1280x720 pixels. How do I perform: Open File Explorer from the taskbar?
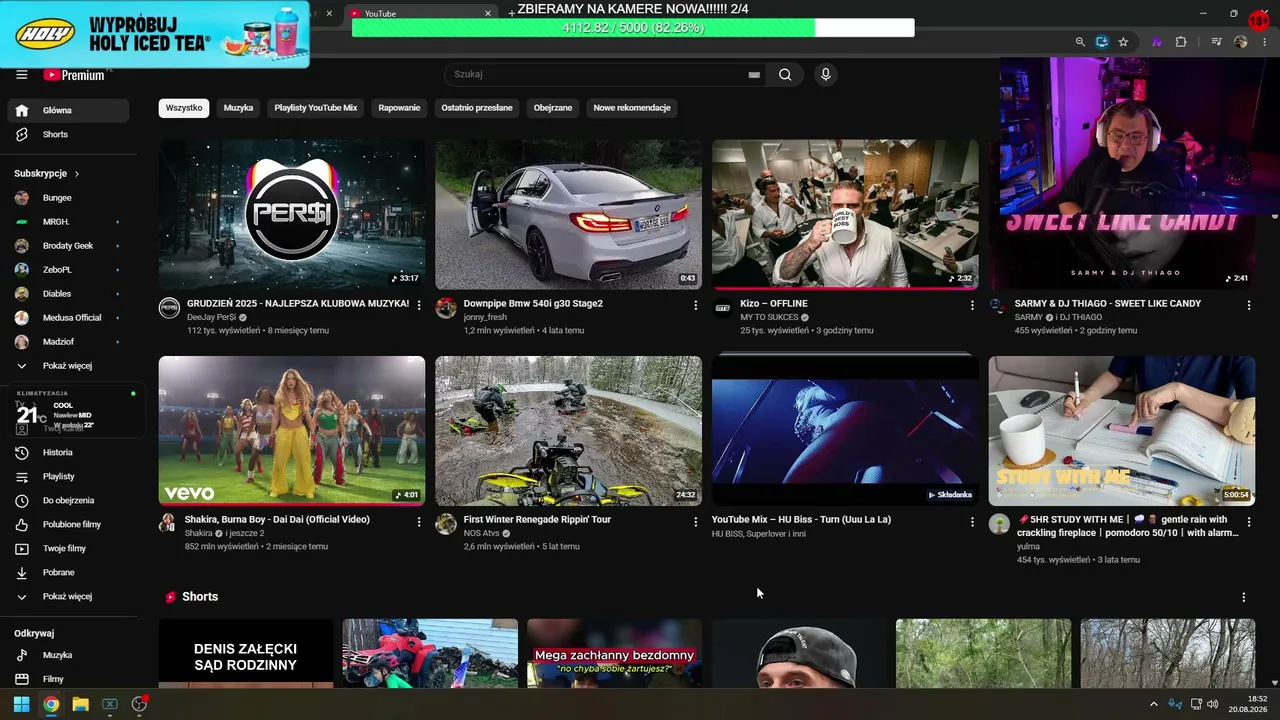point(80,704)
